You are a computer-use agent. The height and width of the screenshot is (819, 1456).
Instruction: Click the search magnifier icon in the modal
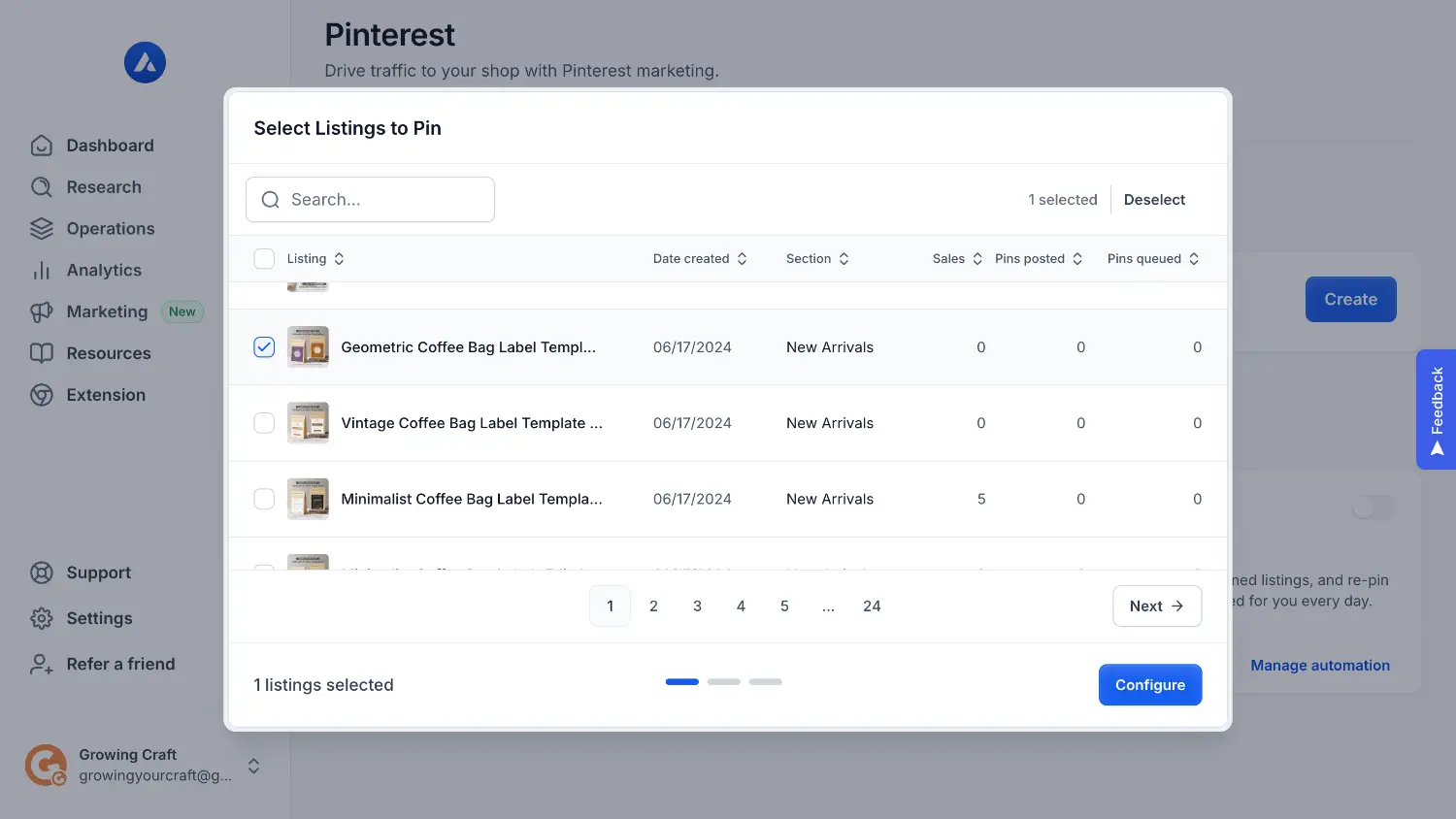tap(271, 200)
